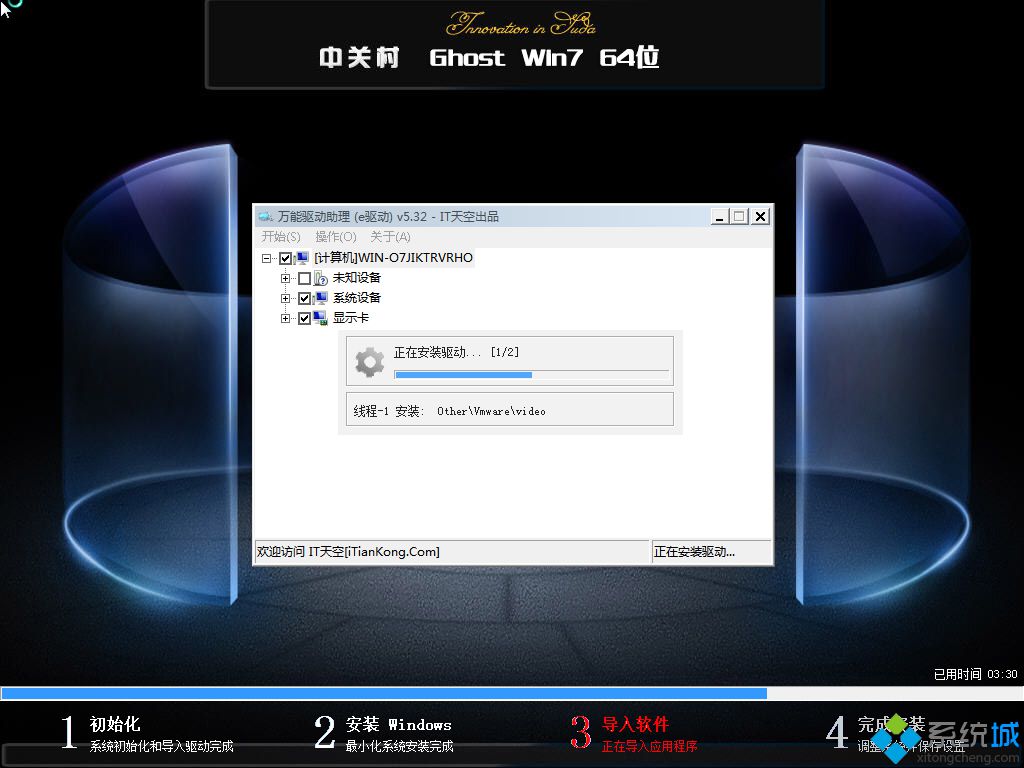1024x768 pixels.
Task: Click the computer icon beside WIN-O7JIKTRVRHO
Action: point(302,258)
